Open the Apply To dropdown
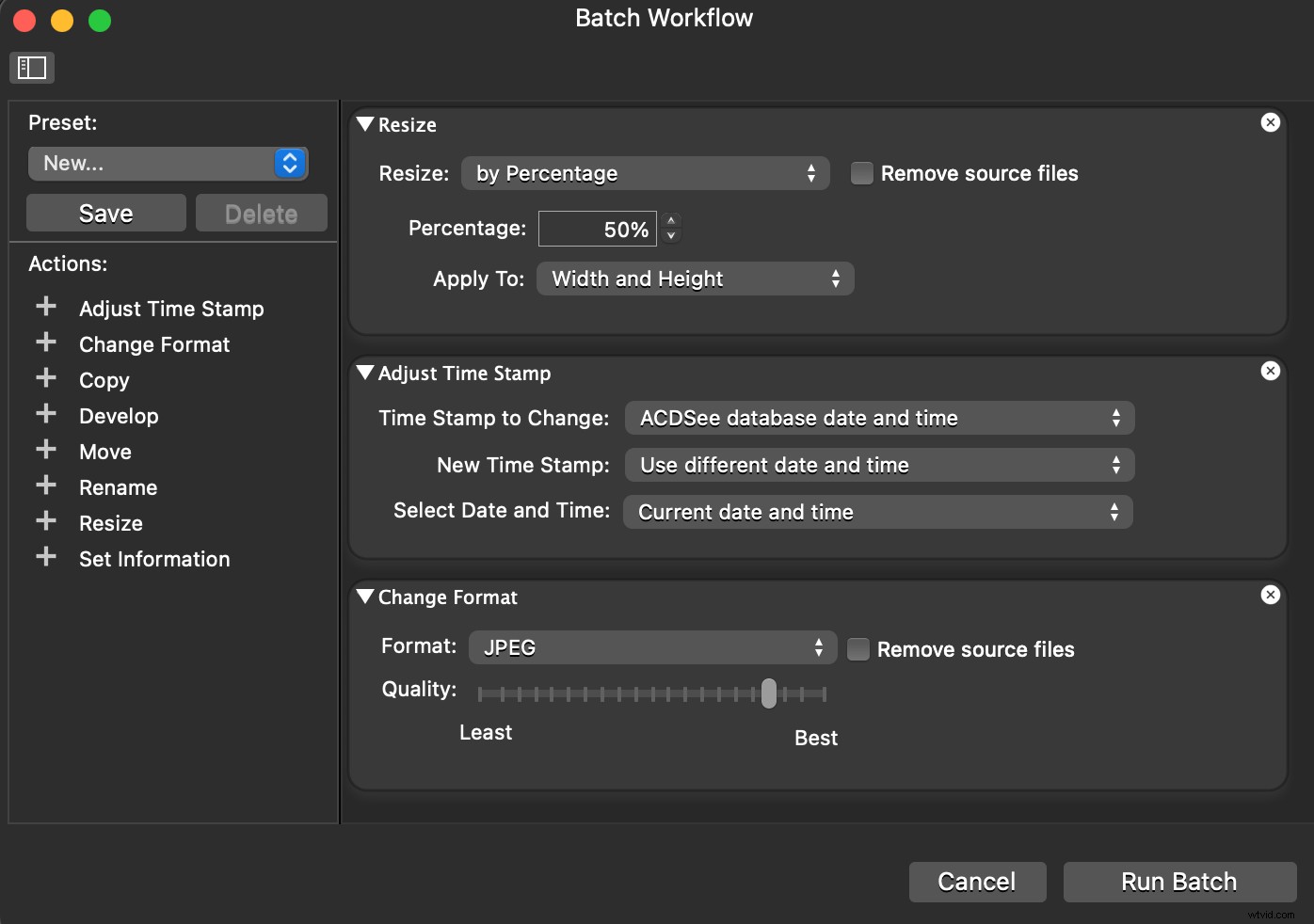 pyautogui.click(x=694, y=279)
